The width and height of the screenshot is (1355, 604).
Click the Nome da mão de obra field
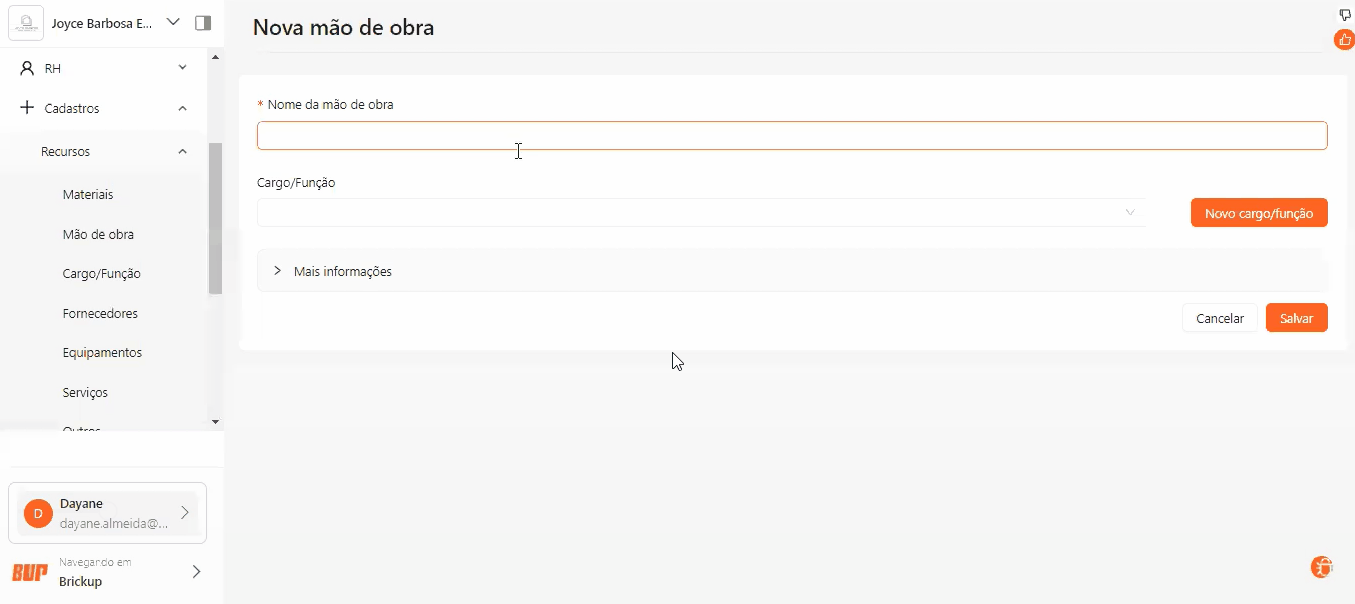tap(791, 136)
